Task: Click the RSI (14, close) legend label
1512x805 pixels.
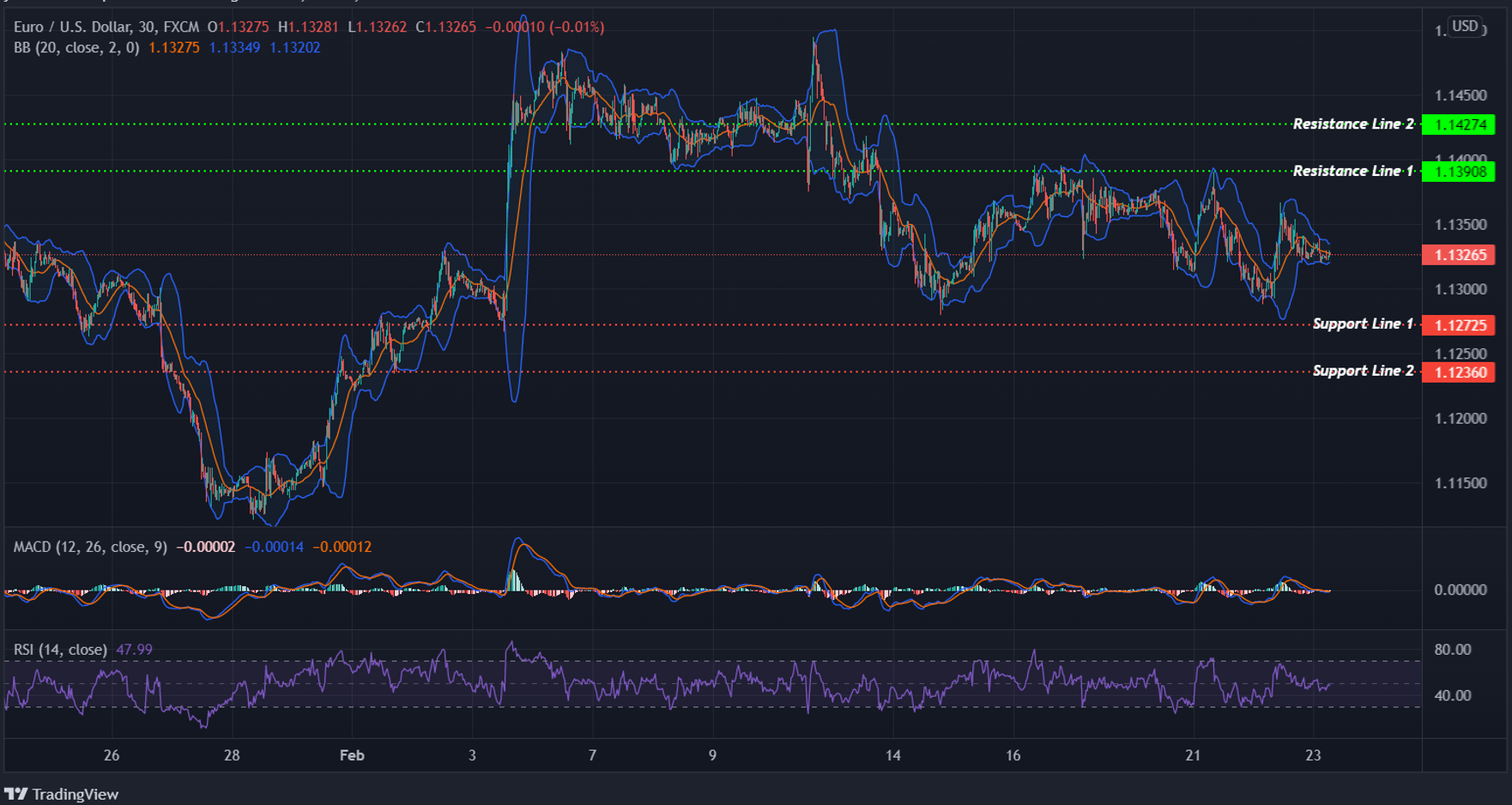Action: [60, 650]
